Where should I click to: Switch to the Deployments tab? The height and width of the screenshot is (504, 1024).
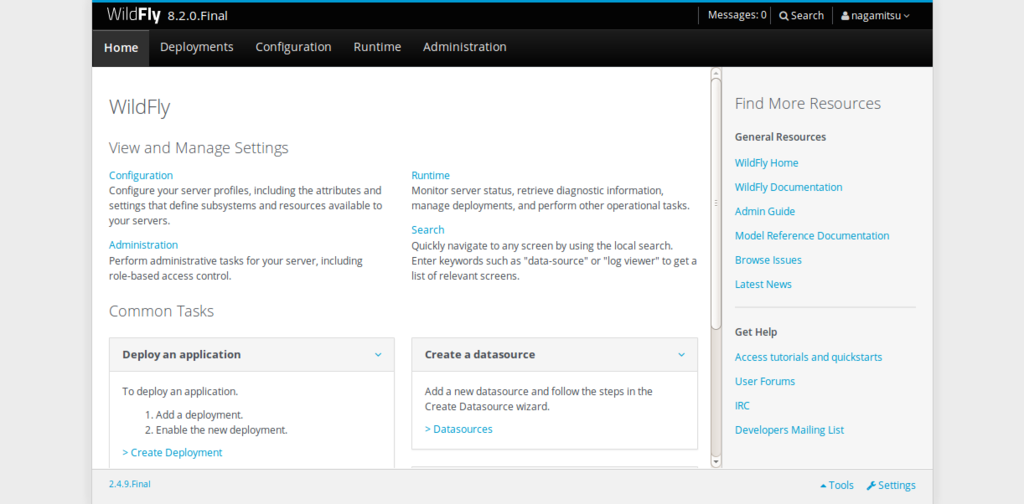pyautogui.click(x=197, y=47)
